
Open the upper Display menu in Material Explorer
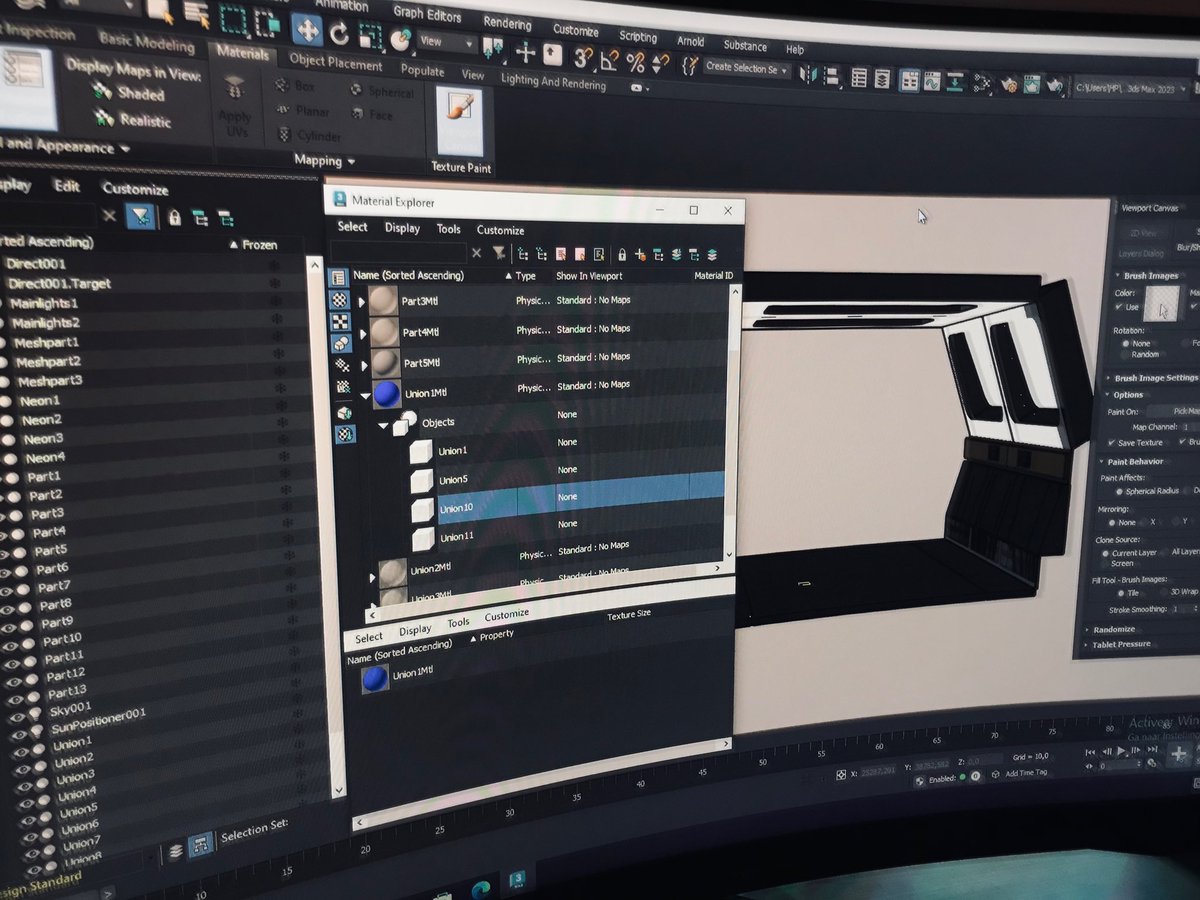click(402, 227)
